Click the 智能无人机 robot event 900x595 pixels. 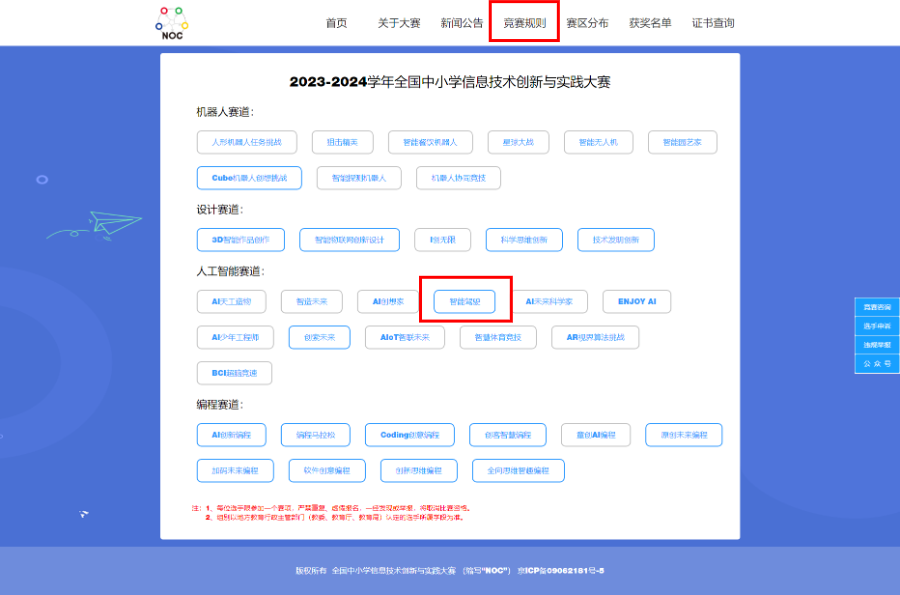click(598, 142)
